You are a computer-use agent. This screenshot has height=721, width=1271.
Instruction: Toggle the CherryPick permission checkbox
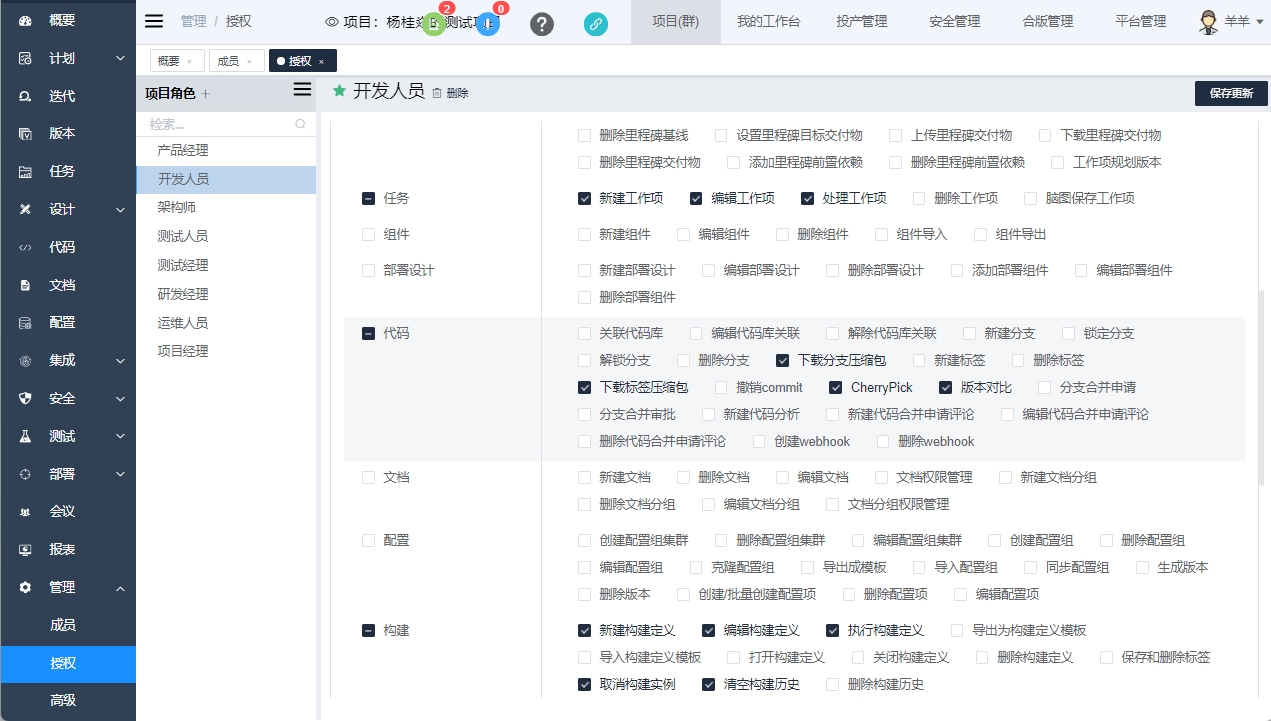click(836, 387)
